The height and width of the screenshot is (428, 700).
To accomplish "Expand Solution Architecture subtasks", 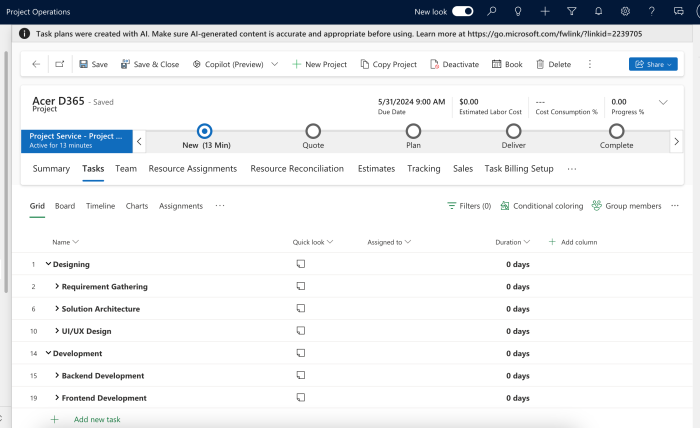I will pos(57,308).
